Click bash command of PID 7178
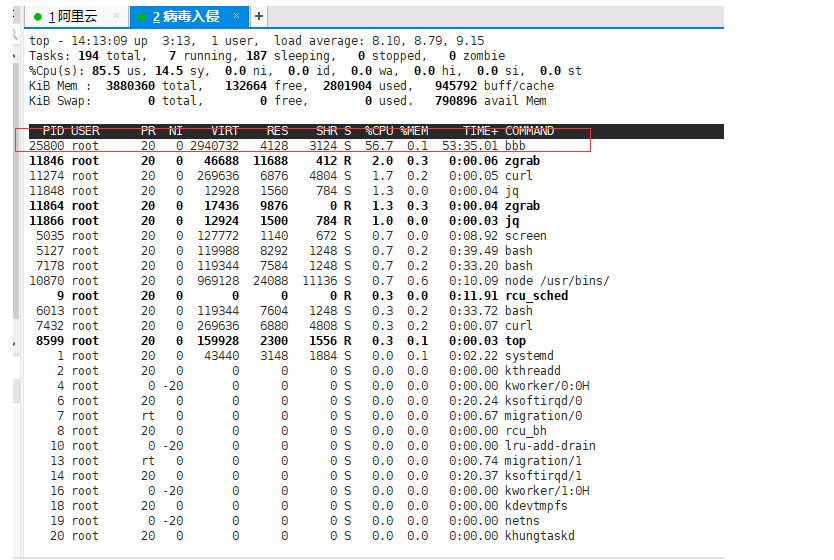Image resolution: width=834 pixels, height=560 pixels. pos(519,265)
